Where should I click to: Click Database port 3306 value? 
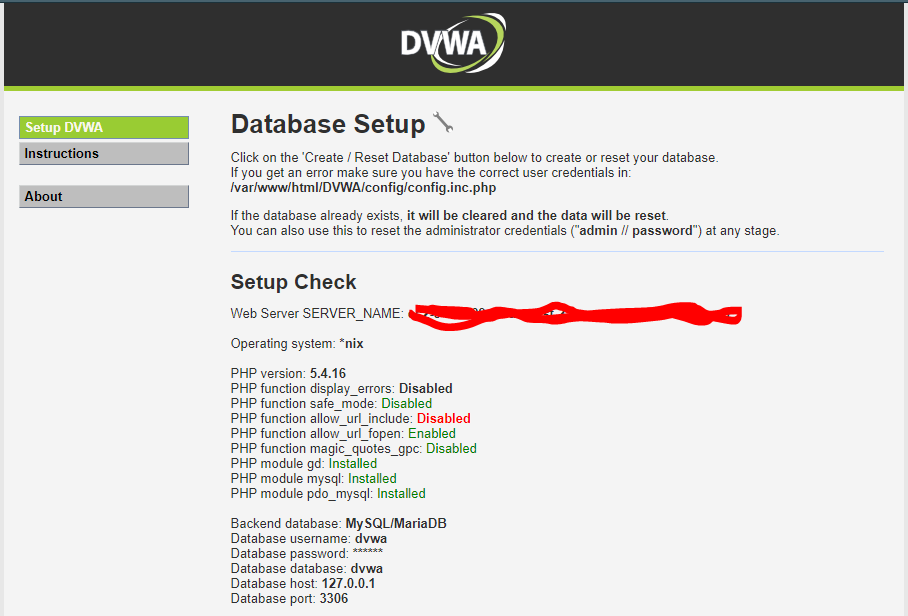pos(334,599)
